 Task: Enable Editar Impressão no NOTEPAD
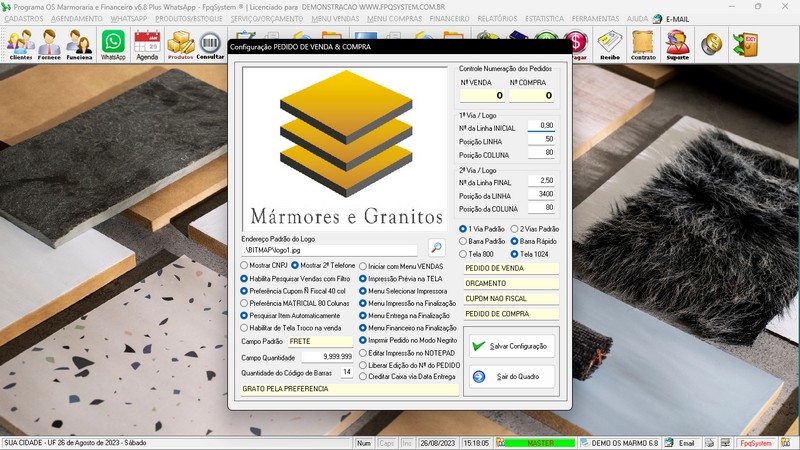pyautogui.click(x=364, y=353)
